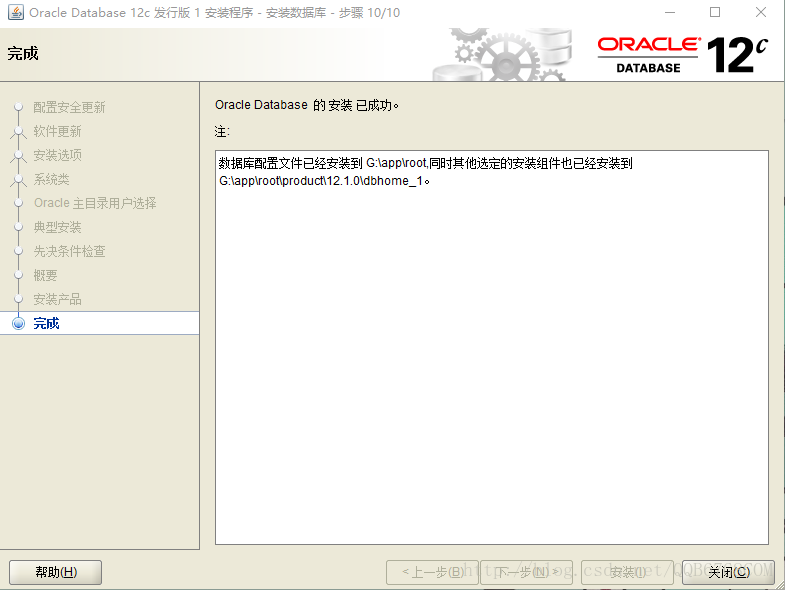
Task: Click the disabled 下一步(N) button
Action: 526,572
